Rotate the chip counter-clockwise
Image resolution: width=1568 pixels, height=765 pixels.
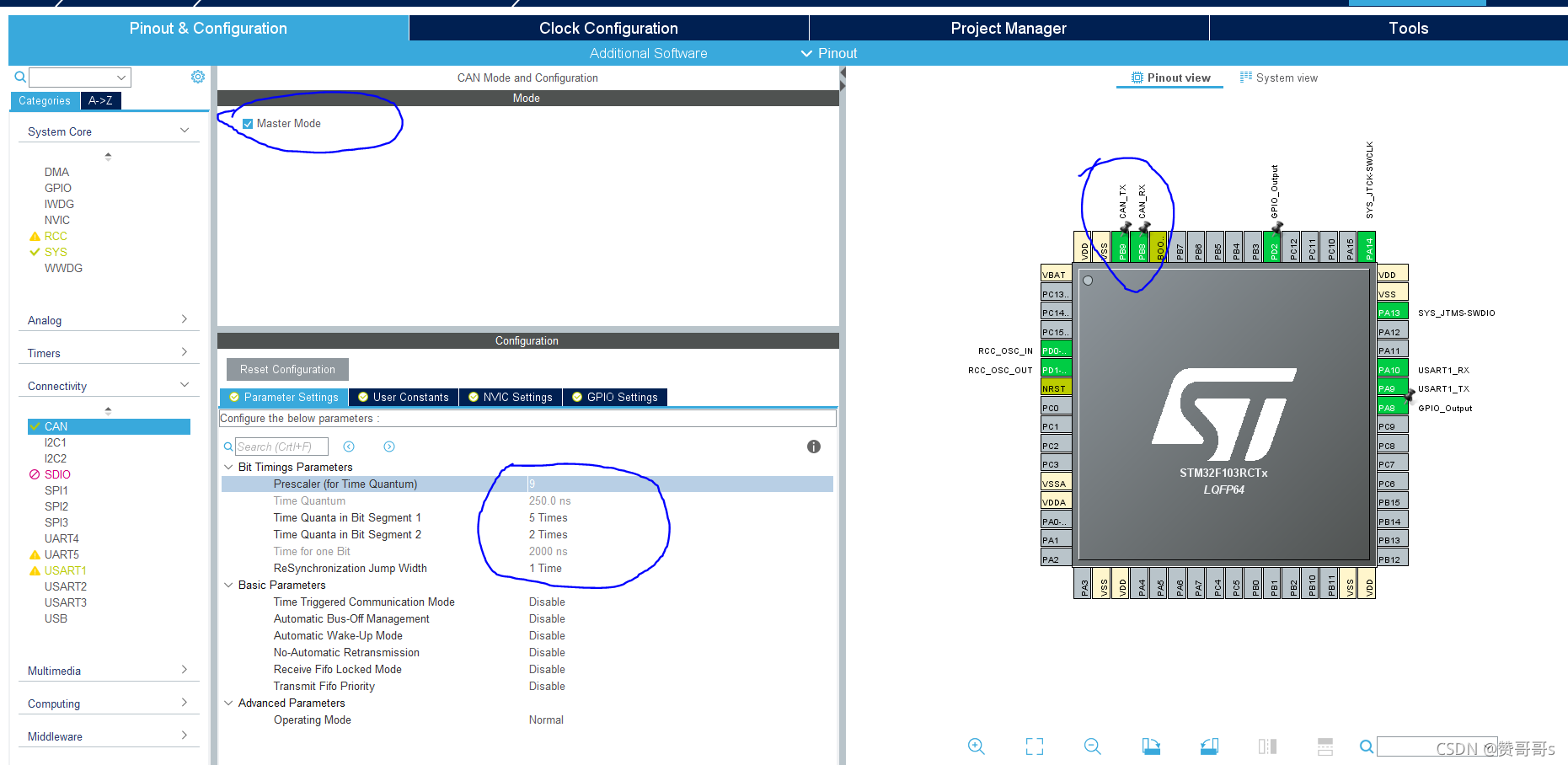point(1209,746)
